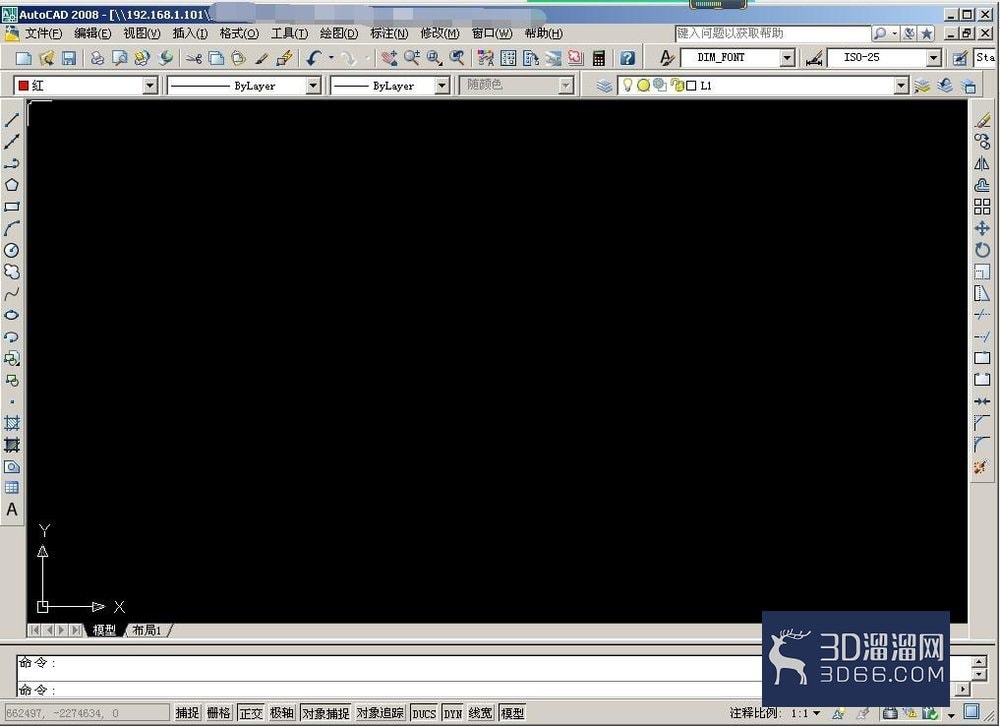The width and height of the screenshot is (1000, 726).
Task: Select the Arc draw tool
Action: 11,228
